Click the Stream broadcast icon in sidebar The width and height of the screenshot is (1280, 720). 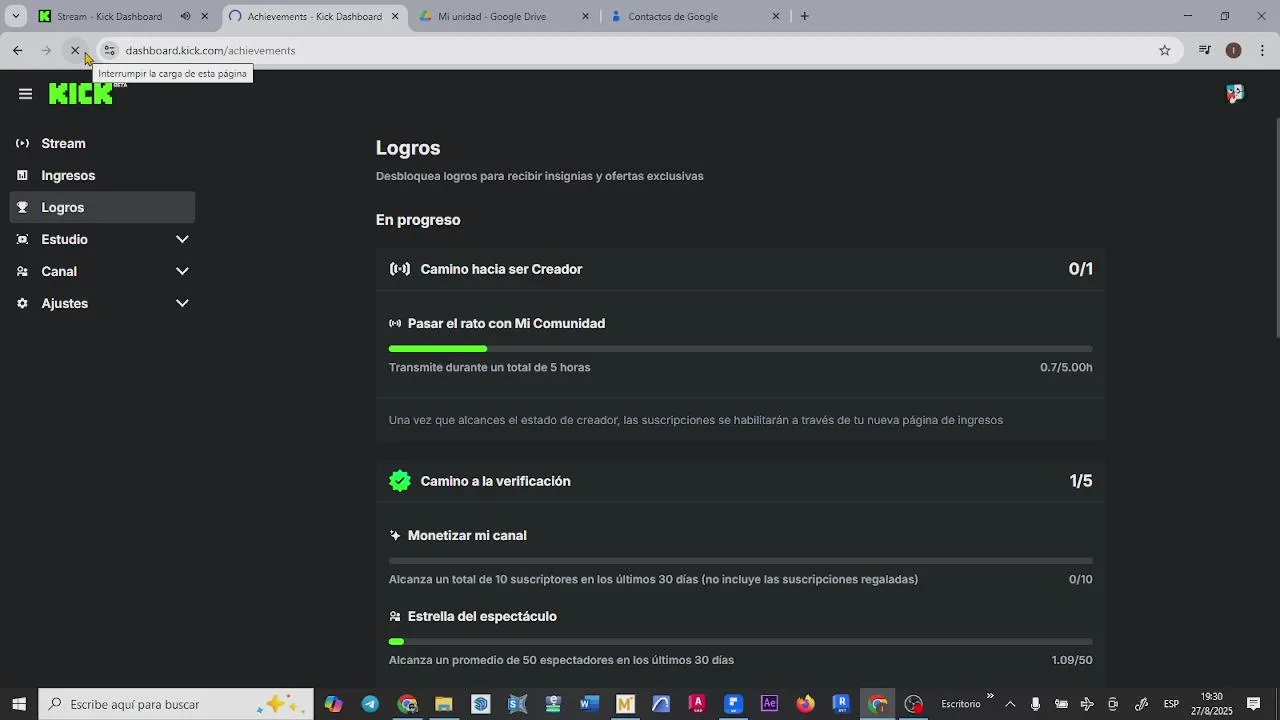tap(22, 143)
